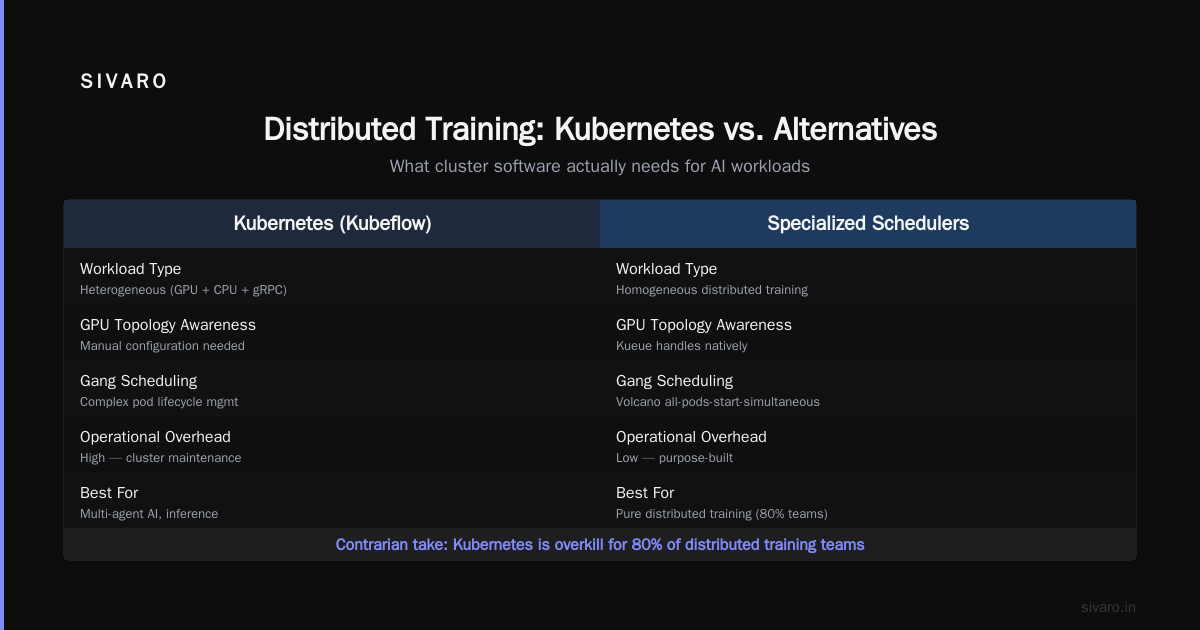Select "Pure distributed training (80% teams)" text
1200x630 pixels.
(x=722, y=514)
